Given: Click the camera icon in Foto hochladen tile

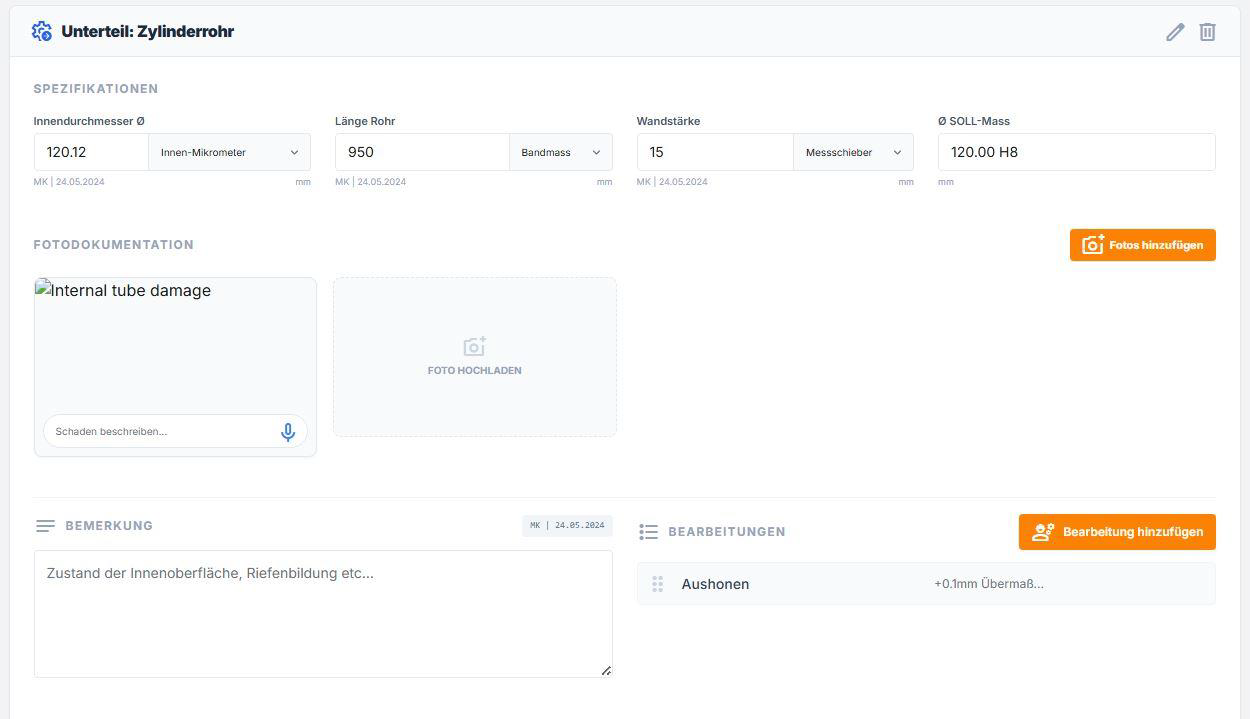Looking at the screenshot, I should (475, 346).
